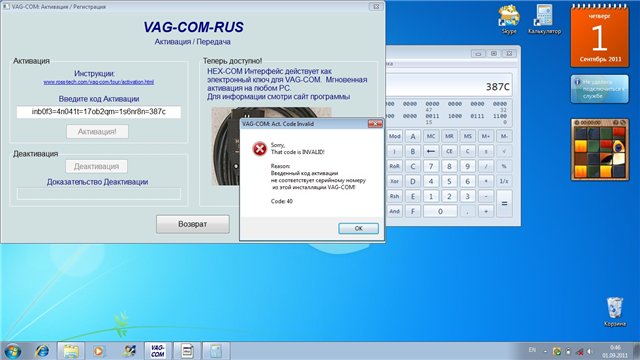The image size is (640, 360).
Task: Open Skype desktop shortcut
Action: coord(509,20)
